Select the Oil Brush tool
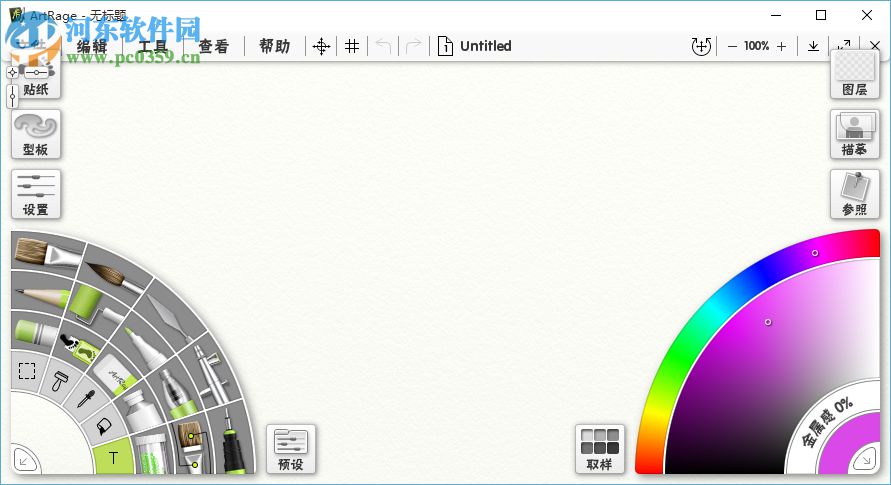891x485 pixels. (x=47, y=254)
